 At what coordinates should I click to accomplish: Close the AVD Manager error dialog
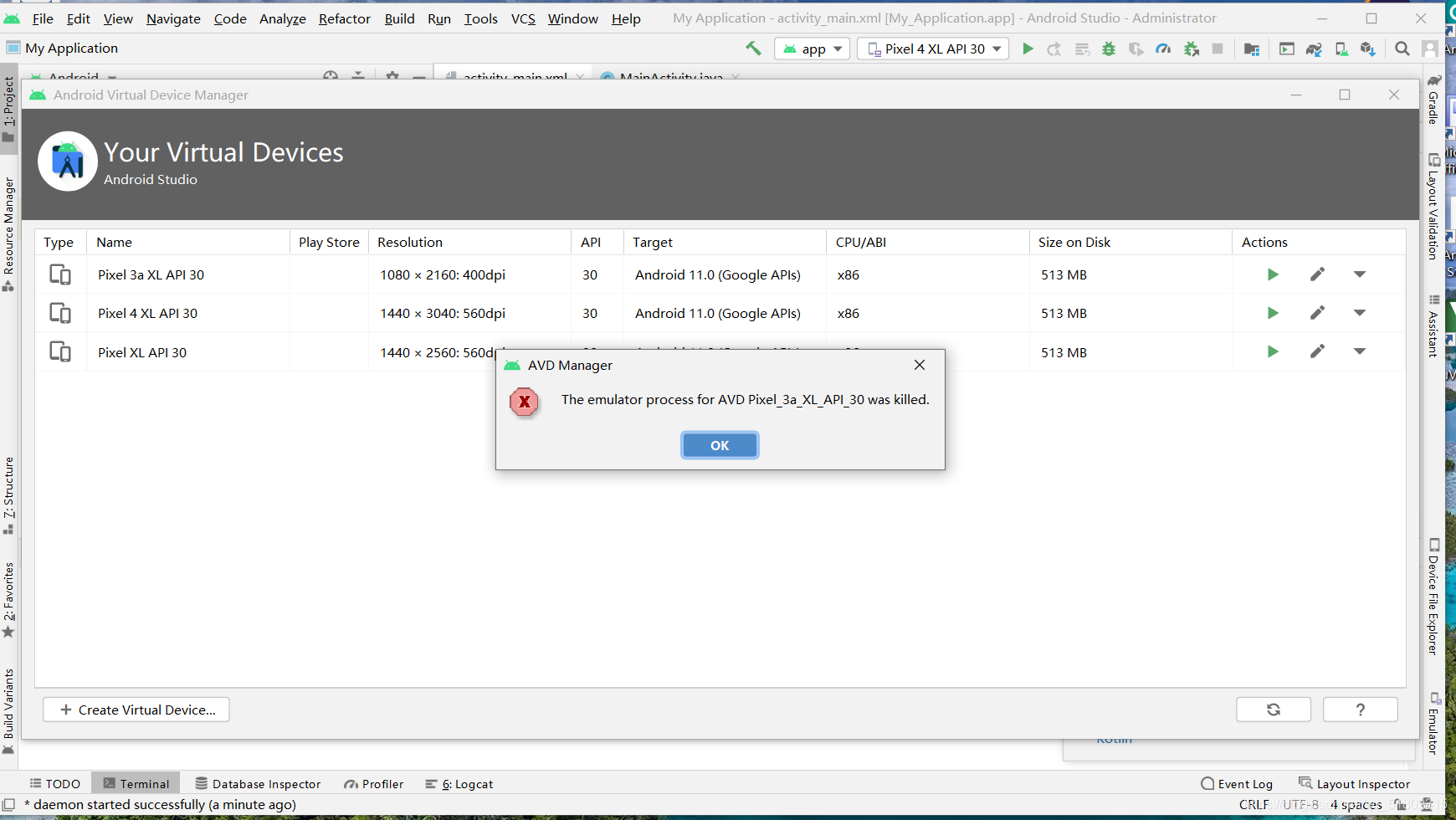(920, 365)
